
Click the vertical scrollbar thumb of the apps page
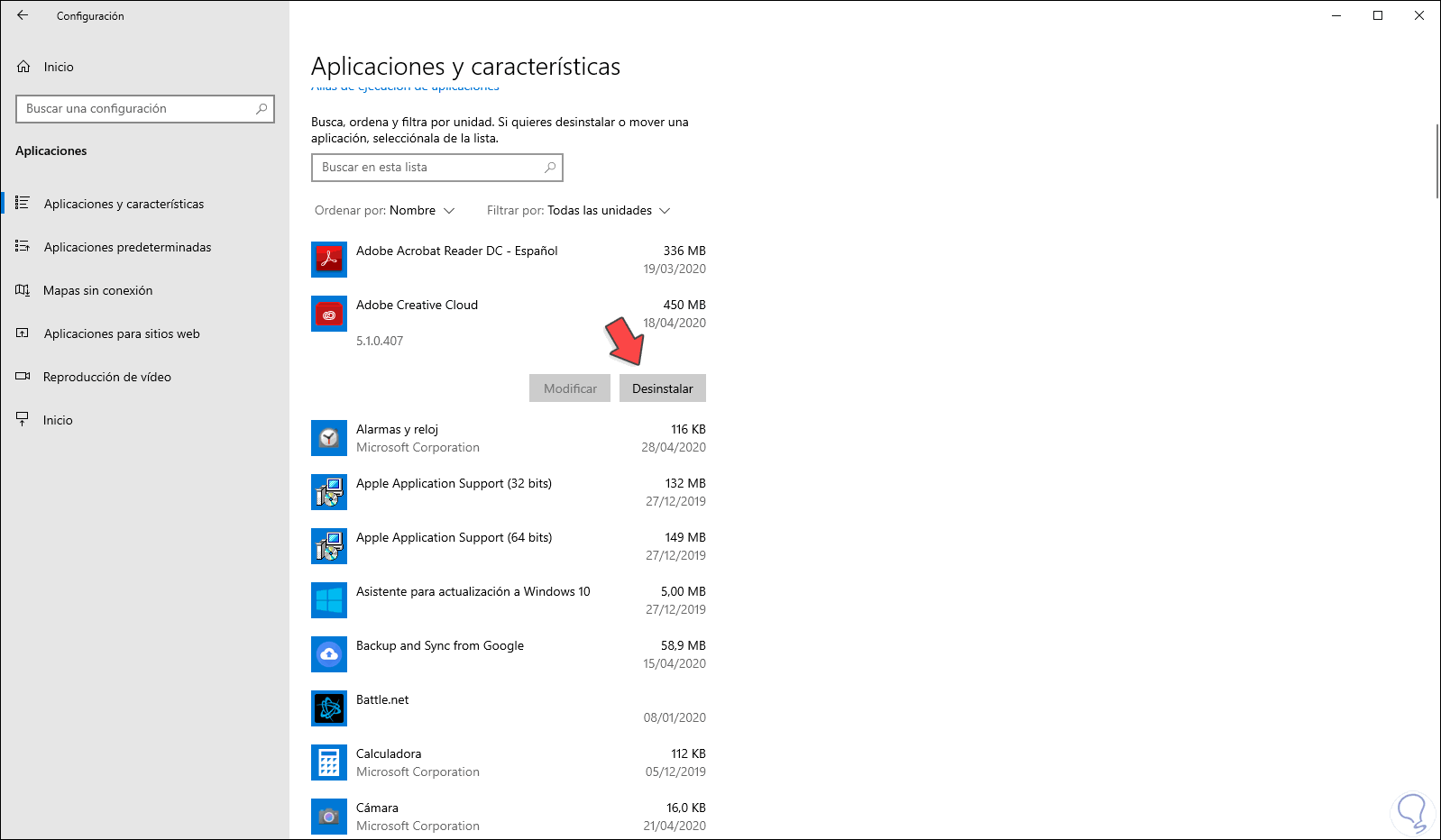tap(1437, 160)
